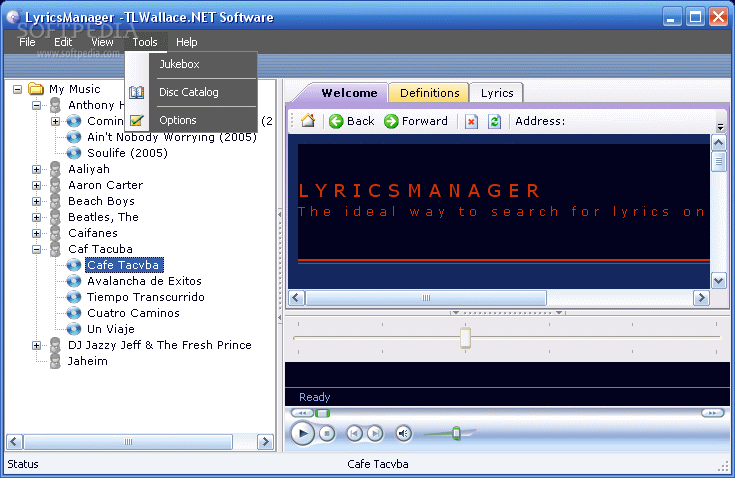Click the artist icon beside Caifanes
Image resolution: width=735 pixels, height=478 pixels.
pyautogui.click(x=55, y=233)
